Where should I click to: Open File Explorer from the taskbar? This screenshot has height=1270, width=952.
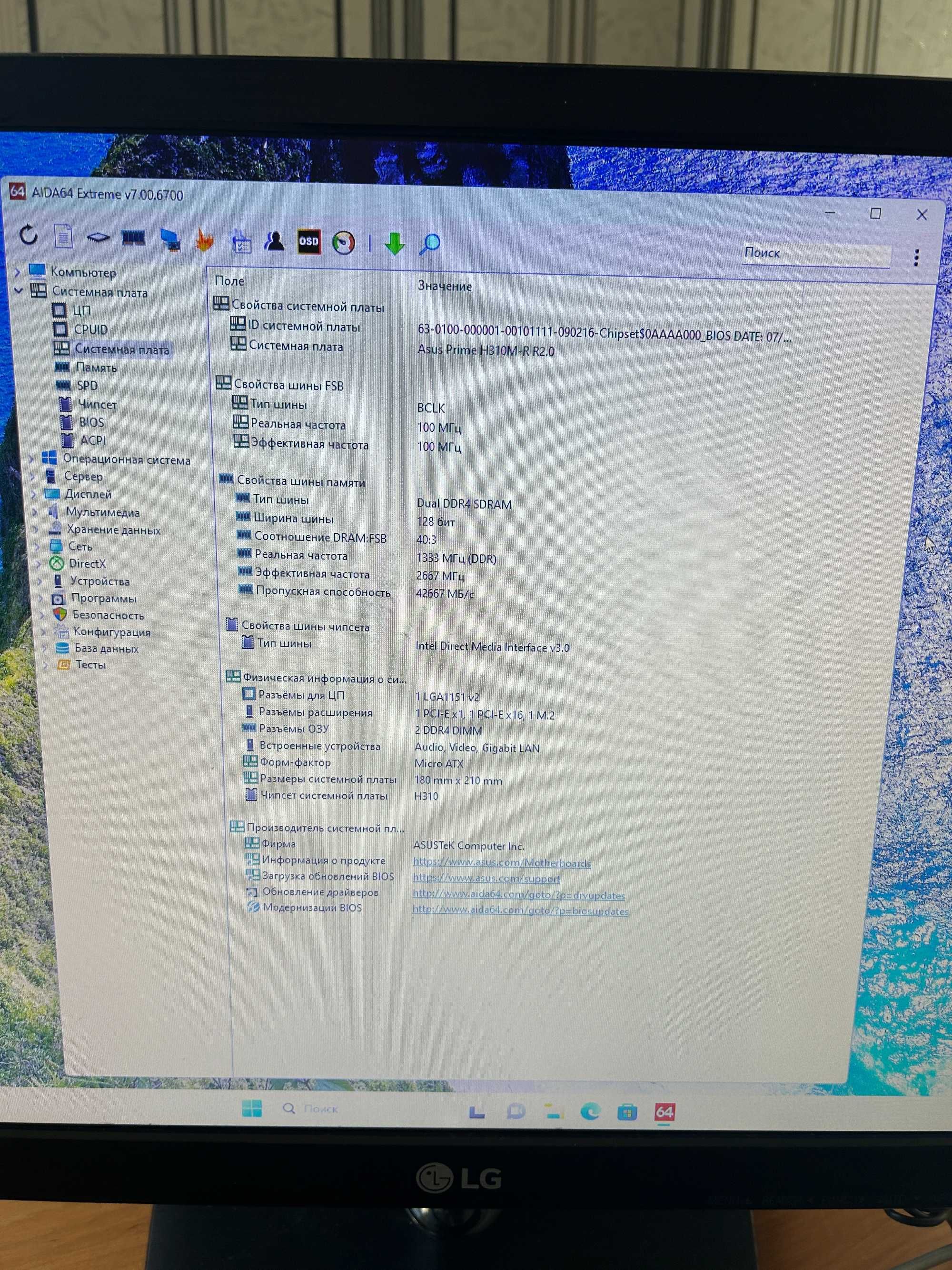click(x=553, y=1111)
